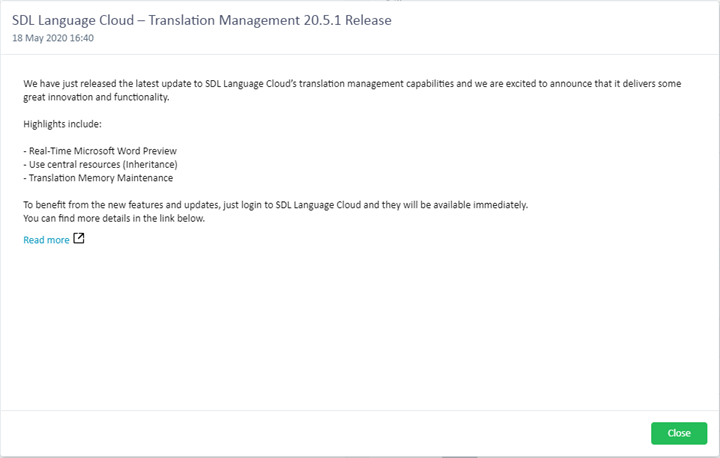720x458 pixels.
Task: Follow the Read more link
Action: click(46, 240)
